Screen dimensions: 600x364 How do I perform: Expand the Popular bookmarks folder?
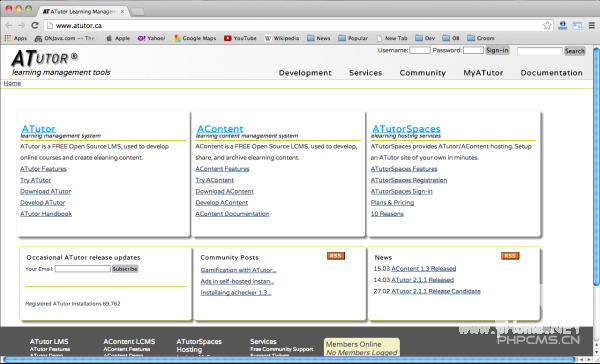click(x=353, y=38)
